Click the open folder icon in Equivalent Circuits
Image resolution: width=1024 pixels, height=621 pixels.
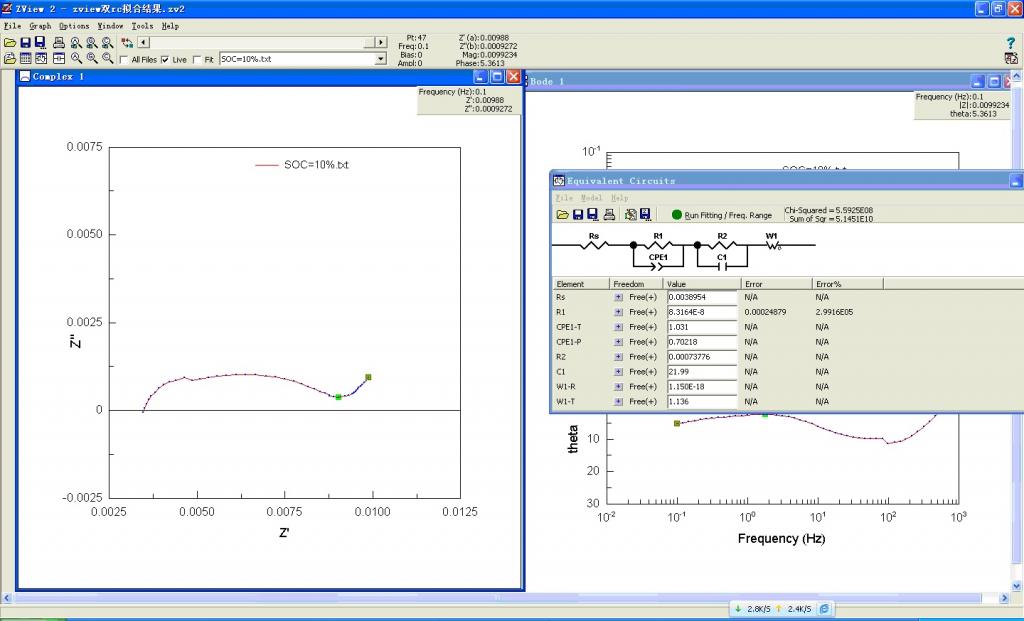pyautogui.click(x=562, y=214)
